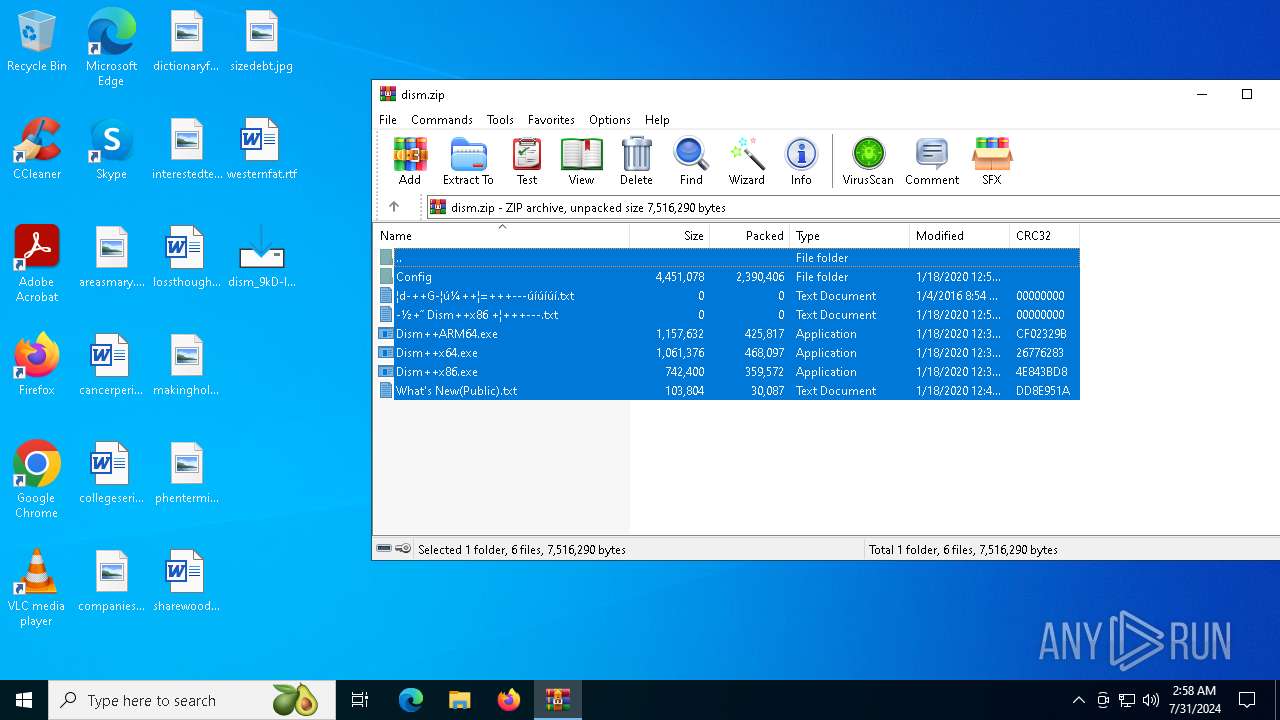This screenshot has height=720, width=1280.
Task: Run the Test archive tool
Action: [527, 162]
